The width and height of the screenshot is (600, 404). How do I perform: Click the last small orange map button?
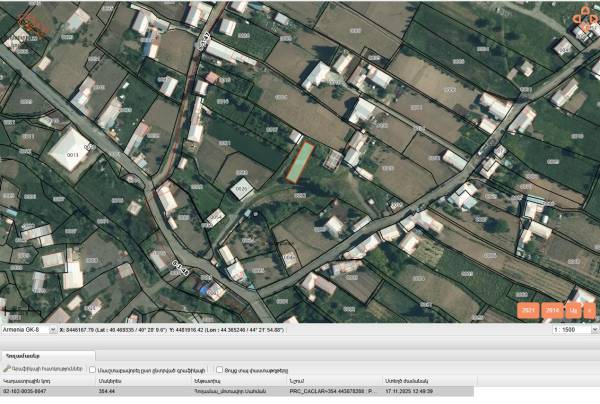tap(590, 311)
